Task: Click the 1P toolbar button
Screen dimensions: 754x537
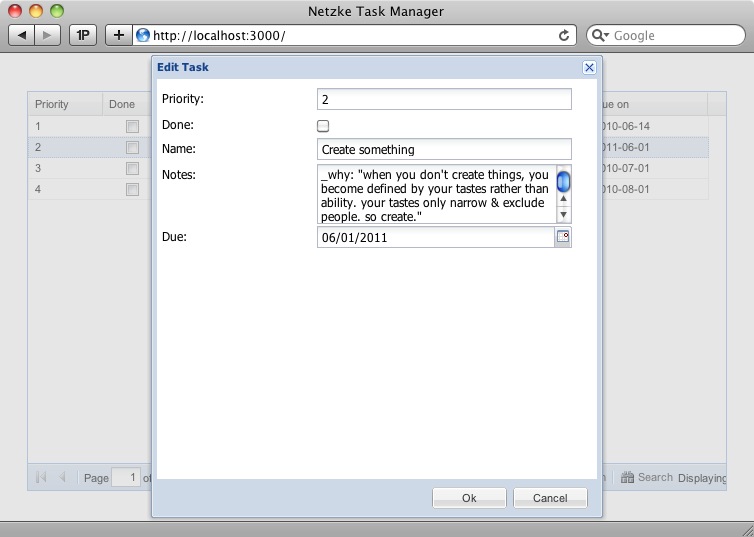Action: click(83, 35)
